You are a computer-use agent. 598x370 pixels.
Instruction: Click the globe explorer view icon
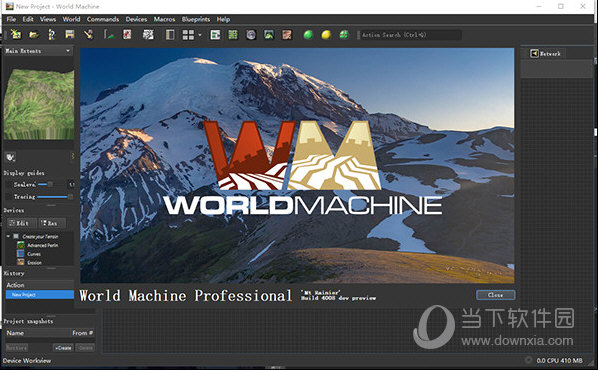[251, 35]
